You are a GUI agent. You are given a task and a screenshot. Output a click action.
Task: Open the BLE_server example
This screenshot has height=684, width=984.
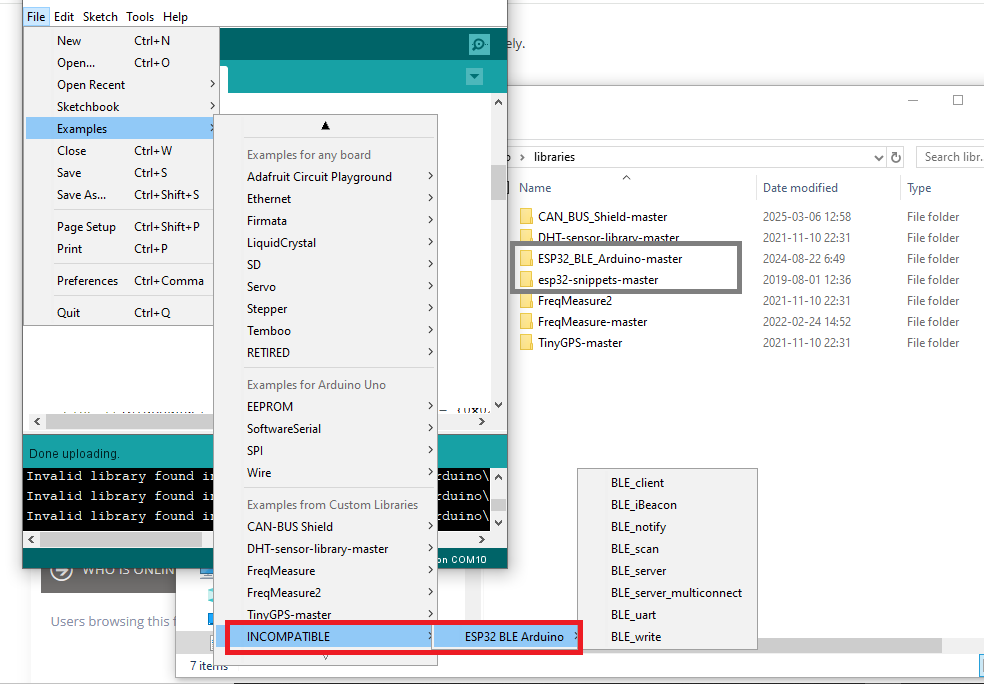click(667, 570)
